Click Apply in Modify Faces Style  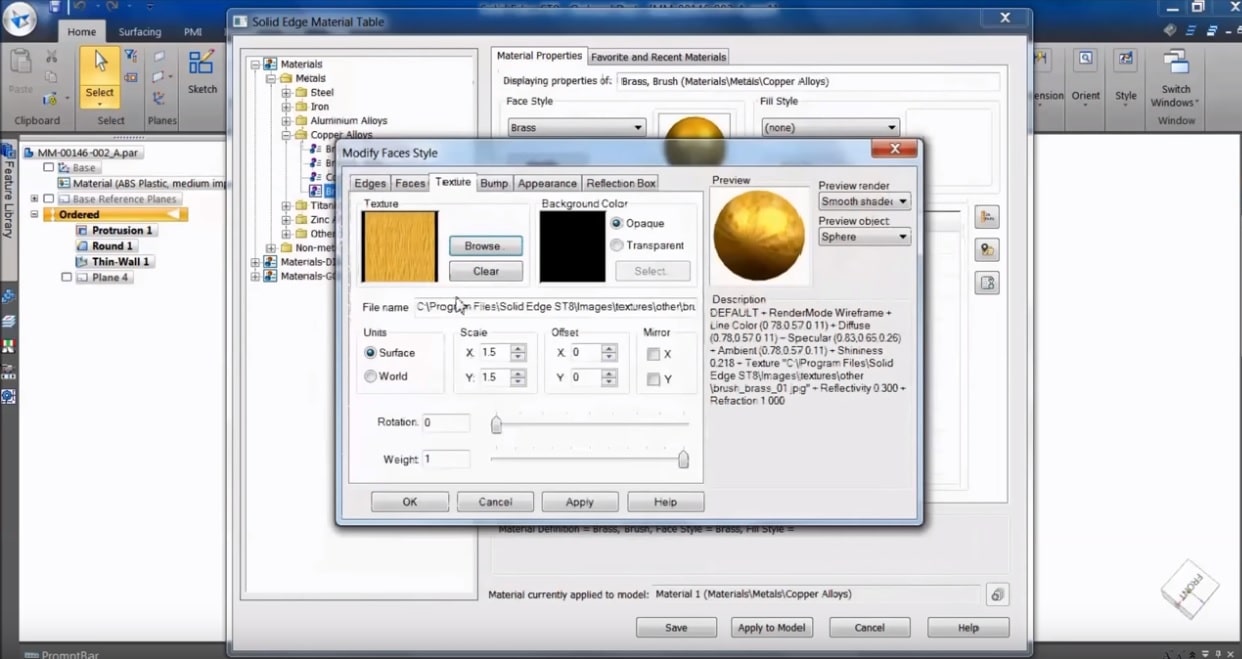click(x=580, y=502)
